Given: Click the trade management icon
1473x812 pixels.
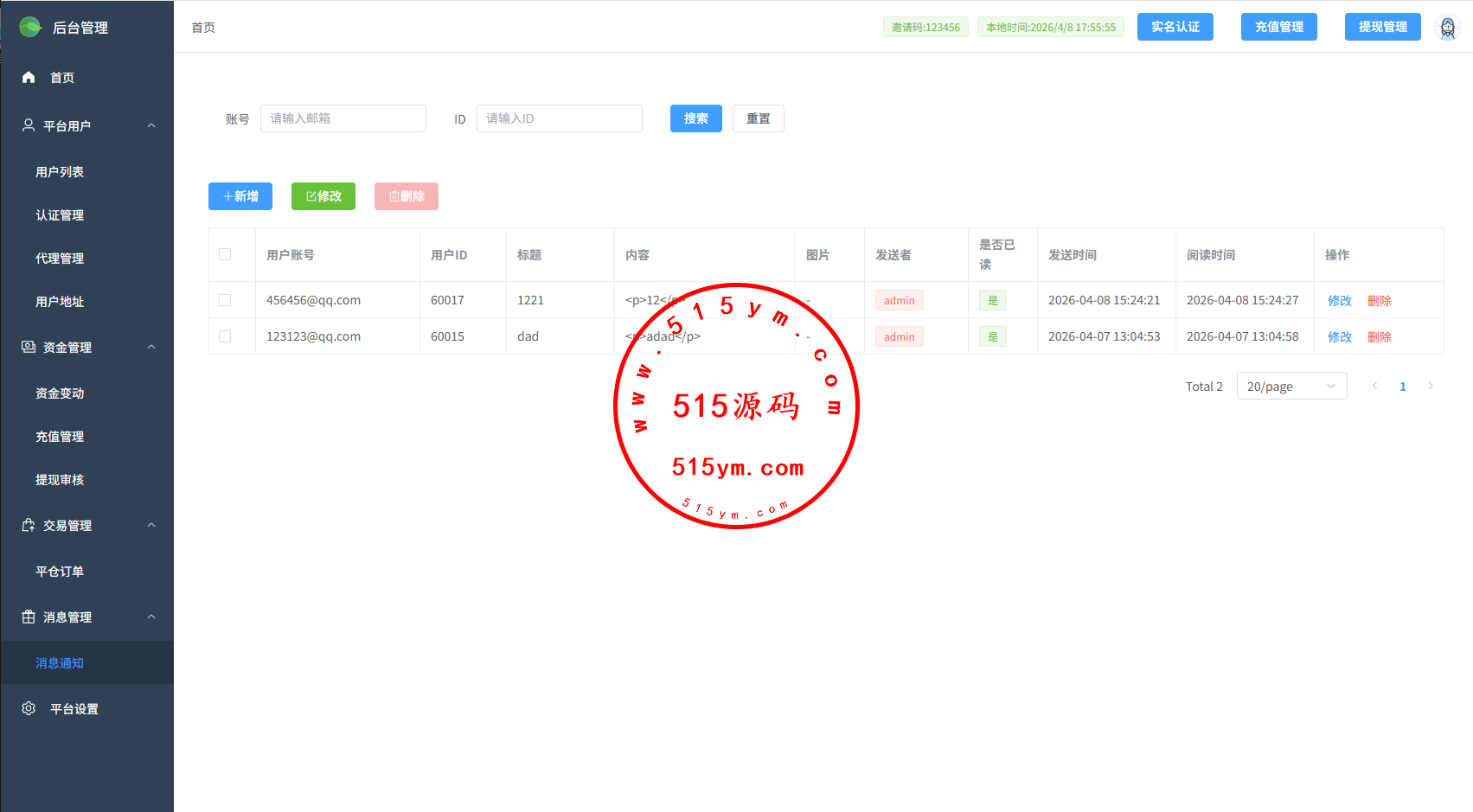Looking at the screenshot, I should point(29,525).
